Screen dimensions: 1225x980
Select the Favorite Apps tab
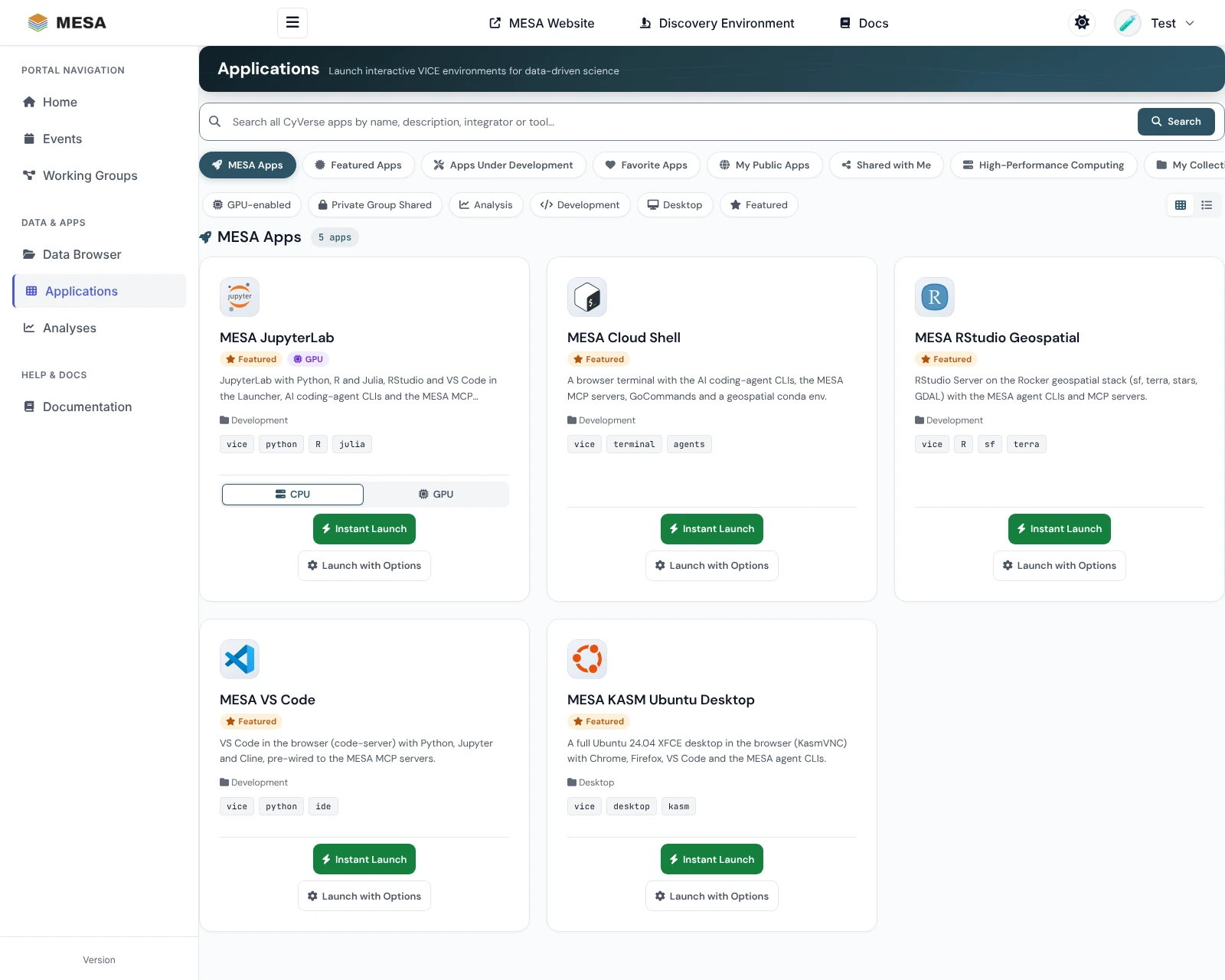(x=646, y=165)
